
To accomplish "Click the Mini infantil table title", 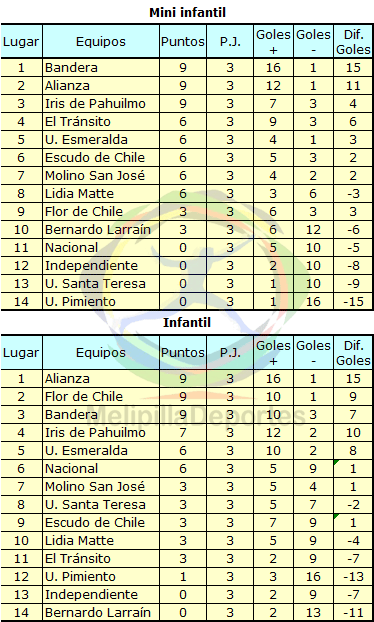I will [x=187, y=12].
